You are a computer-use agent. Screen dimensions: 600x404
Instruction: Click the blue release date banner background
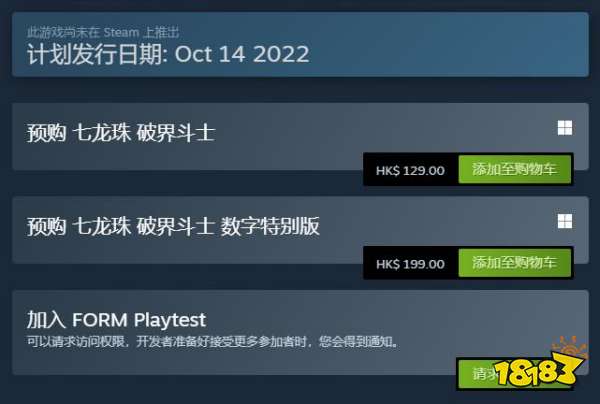(440, 45)
